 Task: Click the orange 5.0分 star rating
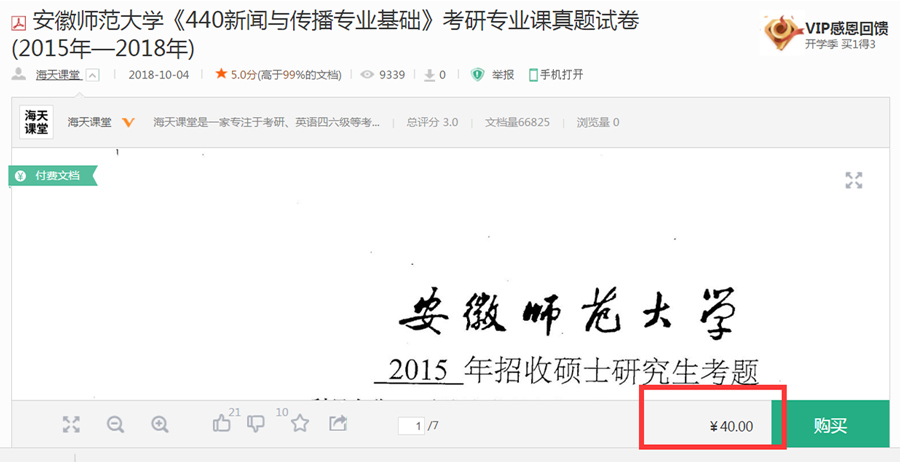click(x=236, y=75)
